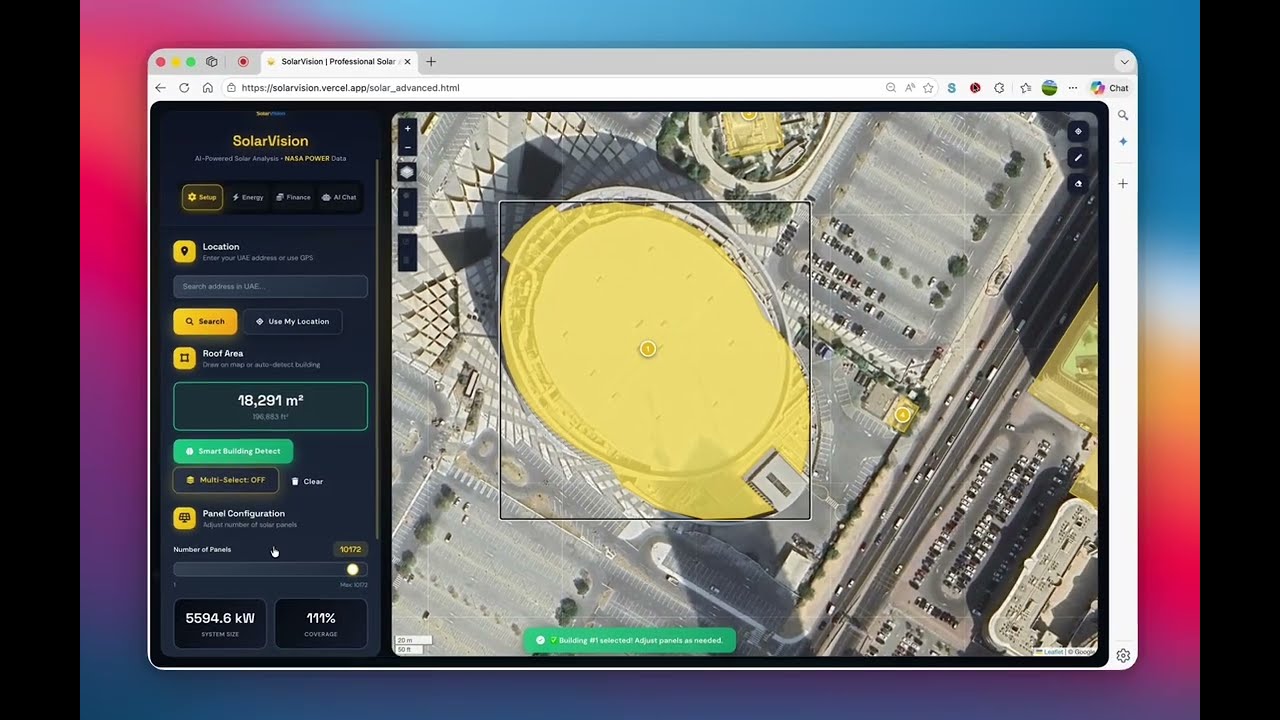Open the sidebar settings gear icon
Viewport: 1280px width, 720px height.
1123,656
